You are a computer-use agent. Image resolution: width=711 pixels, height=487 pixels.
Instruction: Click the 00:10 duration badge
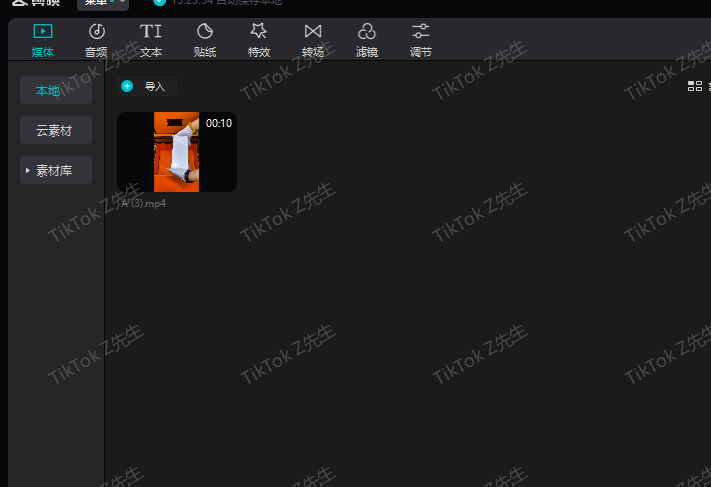pyautogui.click(x=219, y=123)
